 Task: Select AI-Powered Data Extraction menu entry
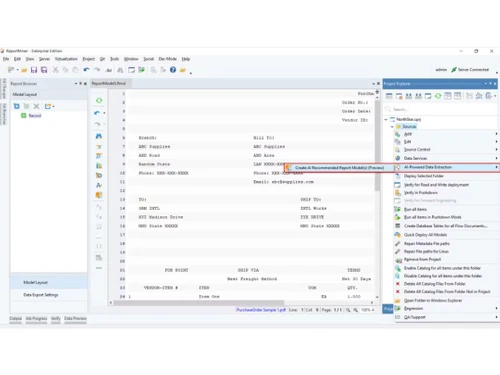(x=446, y=167)
